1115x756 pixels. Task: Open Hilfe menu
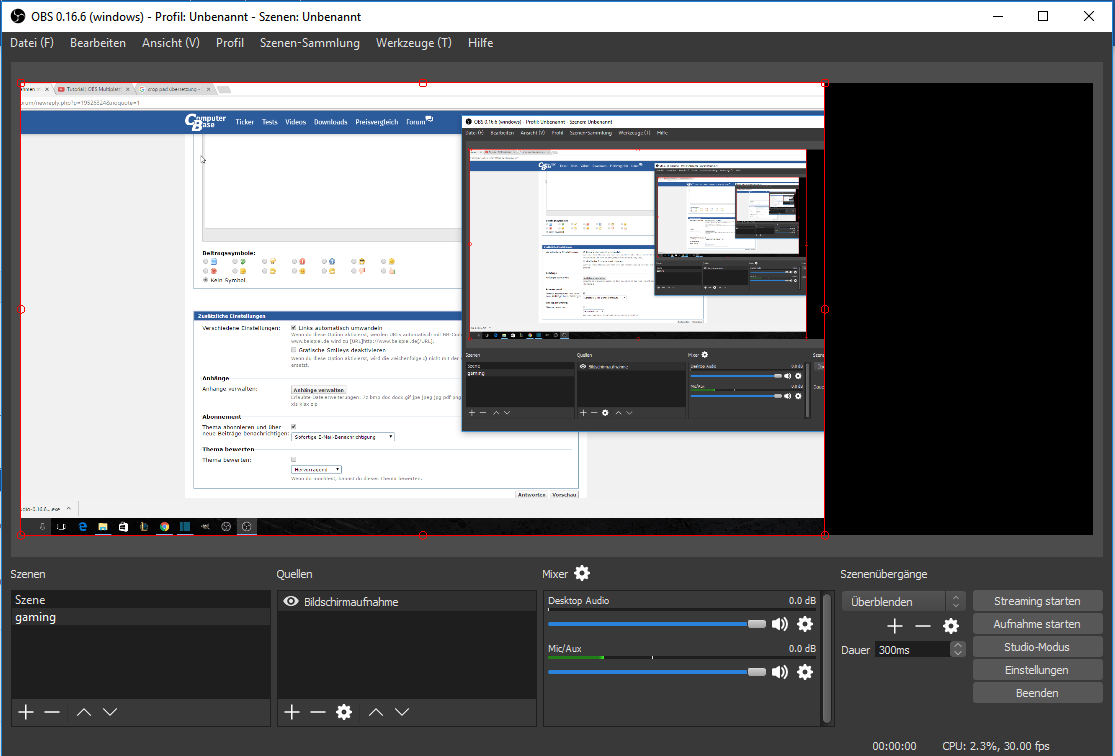(x=480, y=43)
